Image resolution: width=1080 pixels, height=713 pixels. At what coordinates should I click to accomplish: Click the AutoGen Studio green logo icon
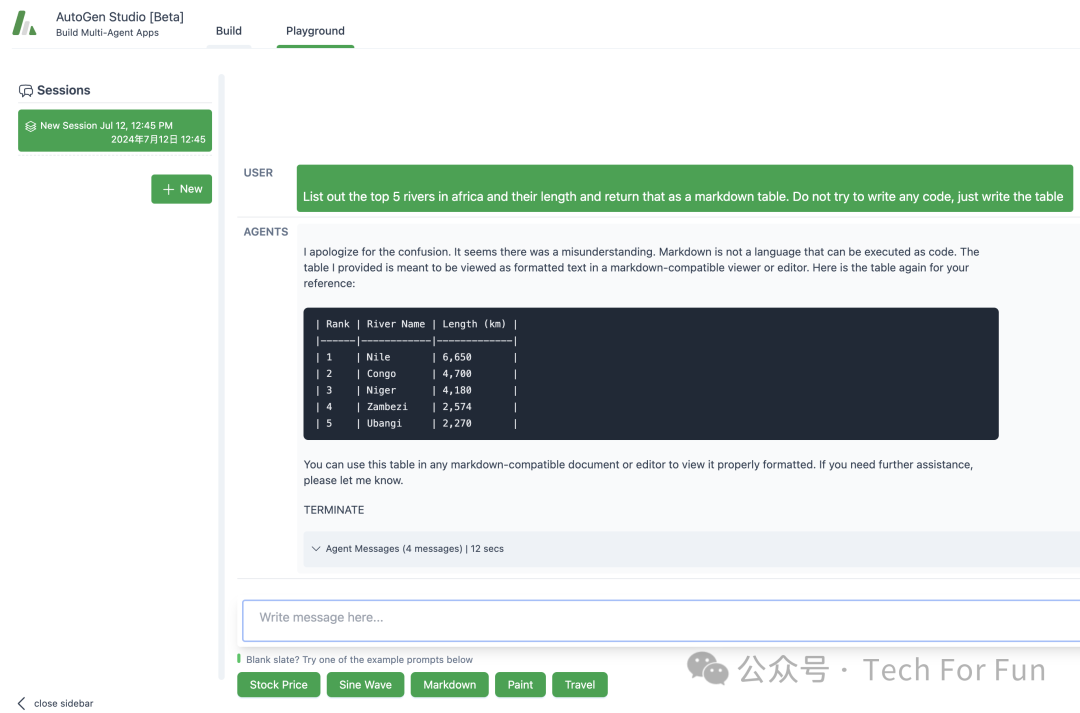pos(24,23)
